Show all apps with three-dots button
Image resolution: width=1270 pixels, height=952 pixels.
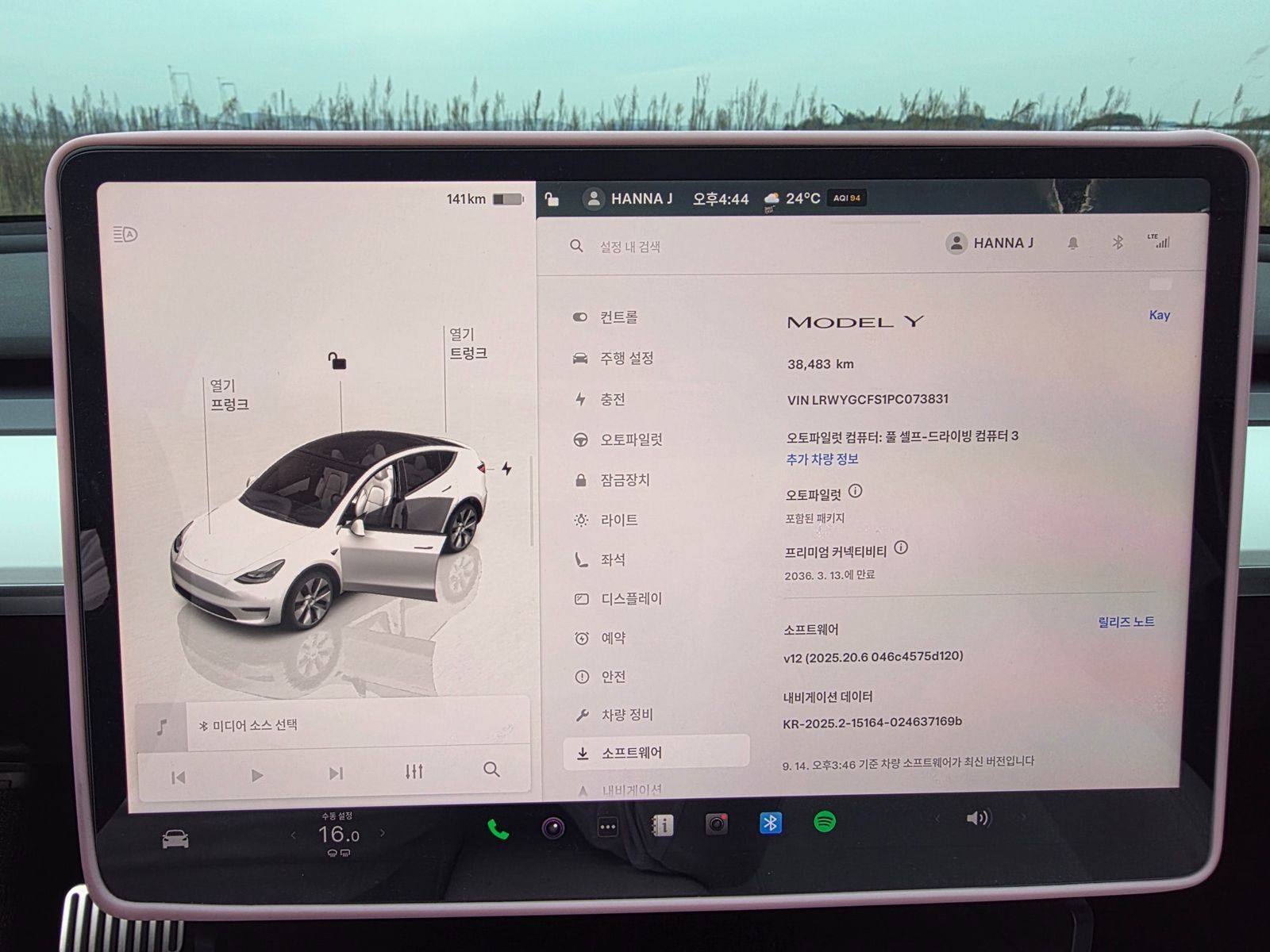[607, 827]
